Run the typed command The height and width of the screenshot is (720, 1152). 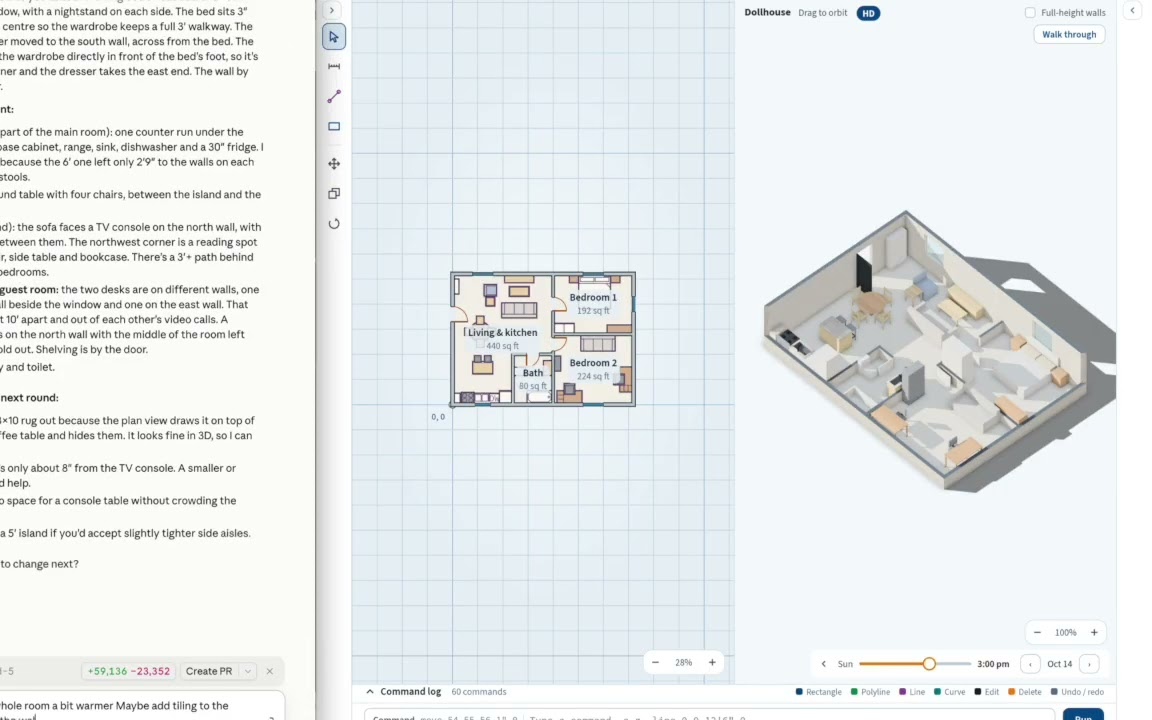[1083, 716]
